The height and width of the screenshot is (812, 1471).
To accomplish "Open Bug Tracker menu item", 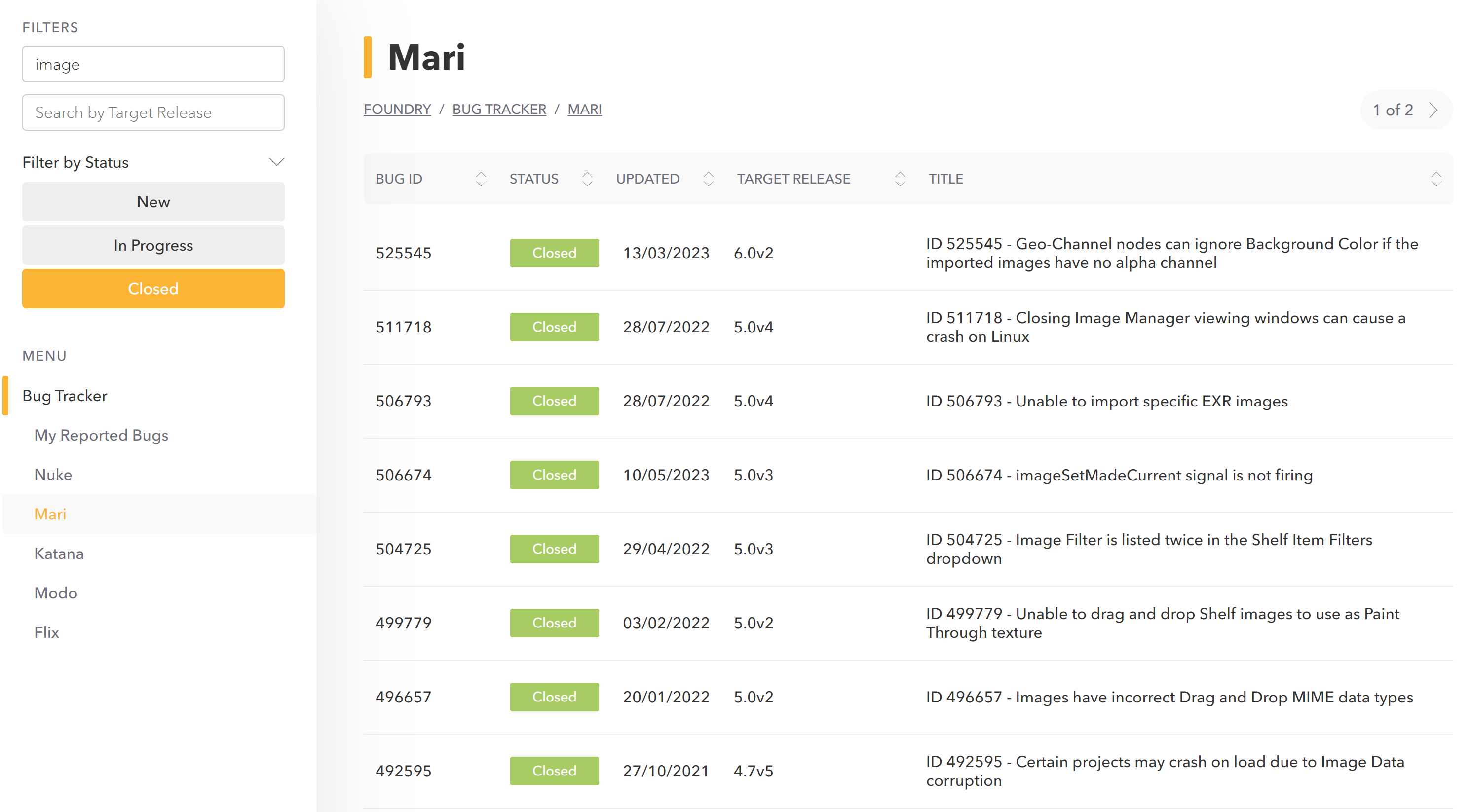I will click(x=65, y=395).
